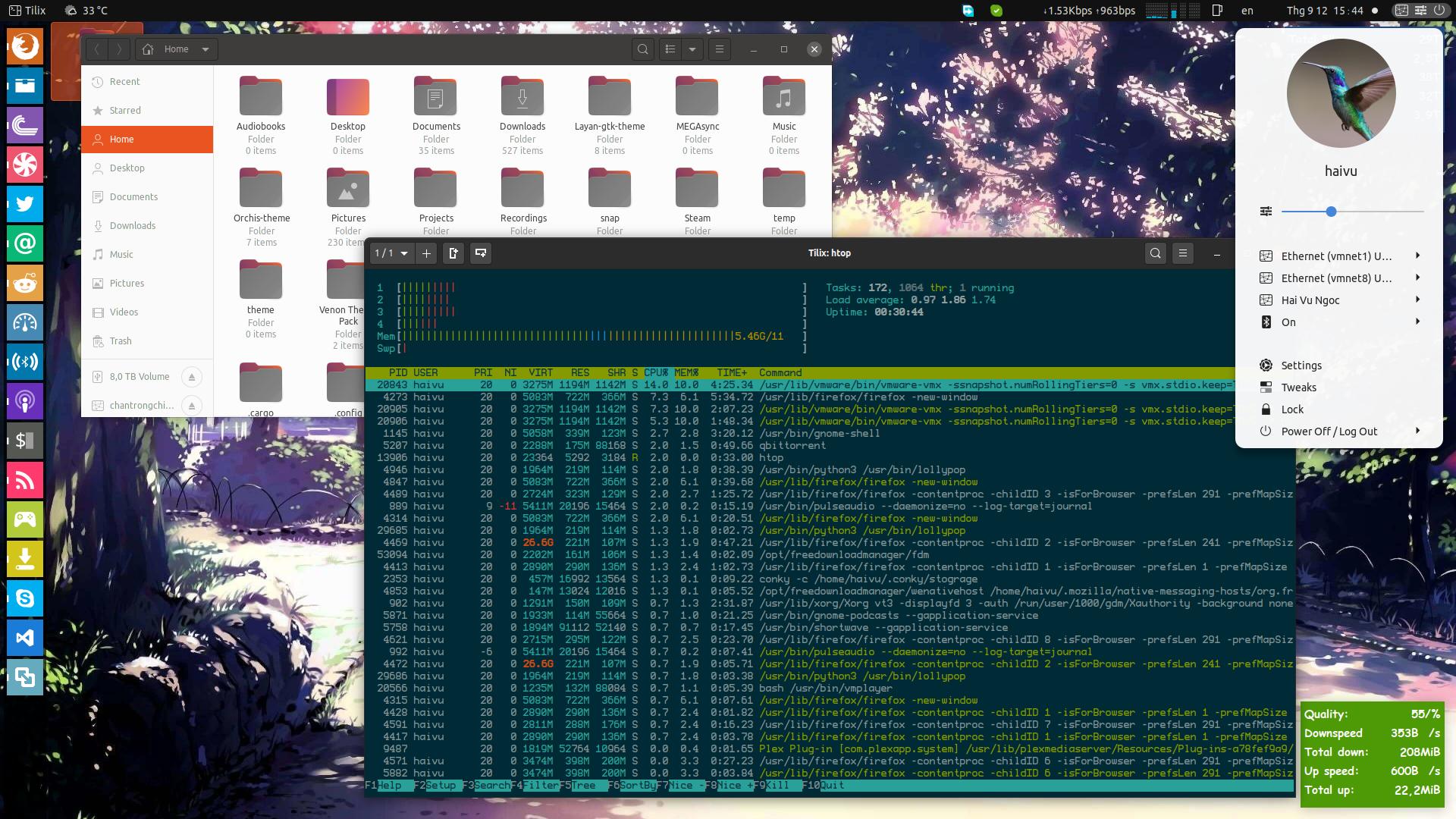Add a terminal to the right in Tilix

453,253
